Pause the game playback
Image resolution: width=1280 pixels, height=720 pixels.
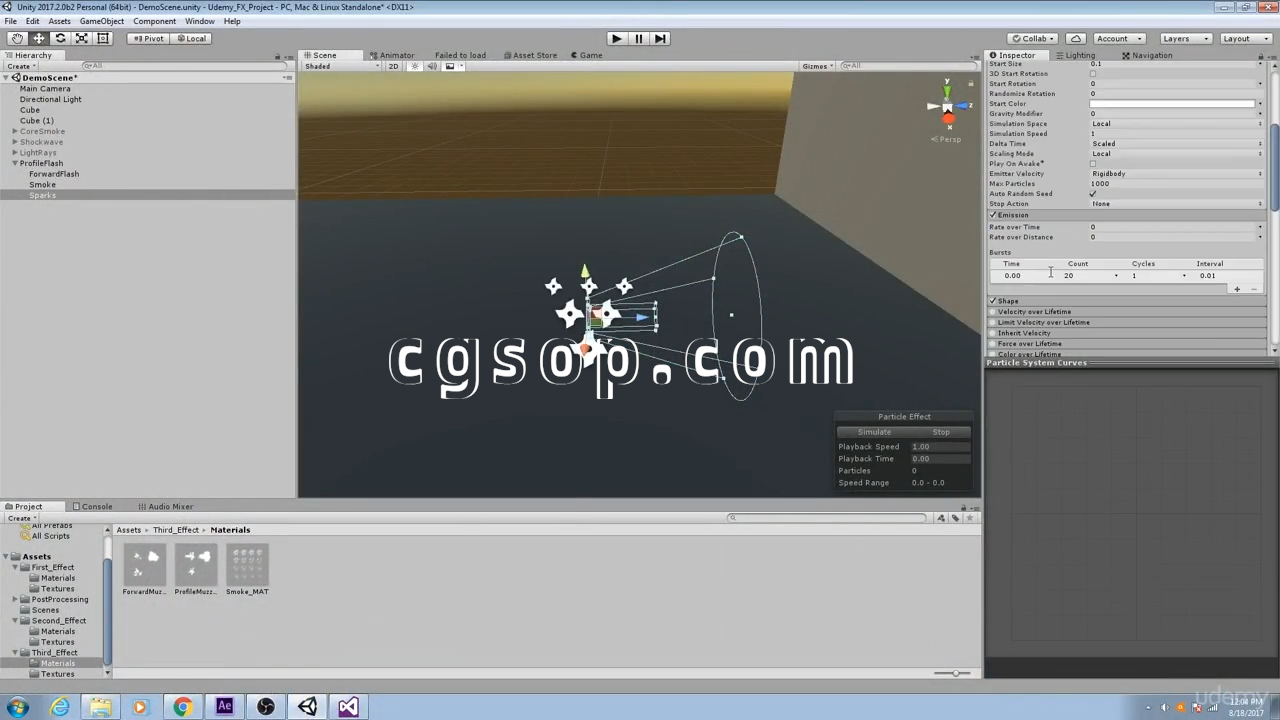click(x=638, y=38)
